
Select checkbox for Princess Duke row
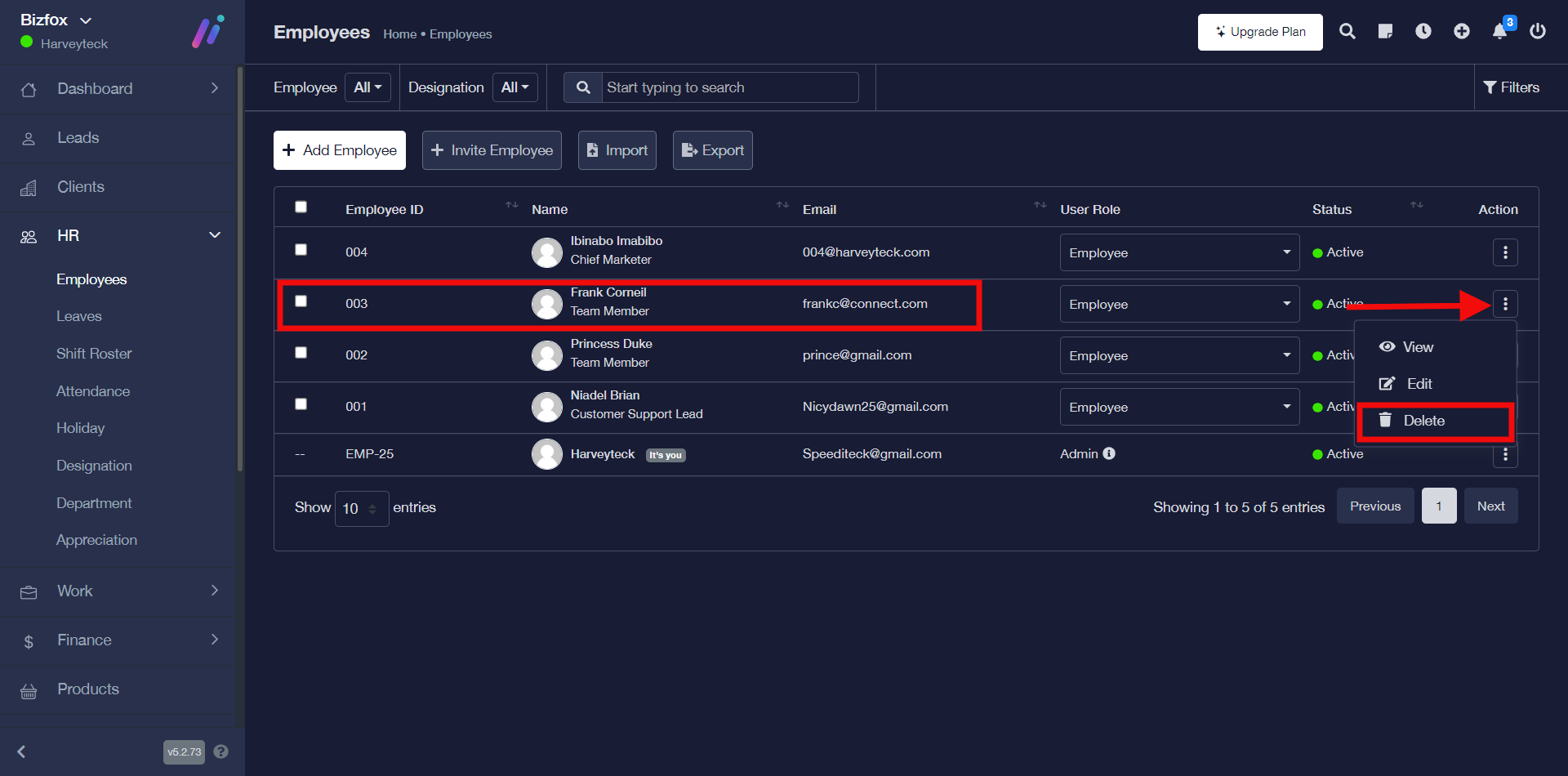(x=301, y=353)
